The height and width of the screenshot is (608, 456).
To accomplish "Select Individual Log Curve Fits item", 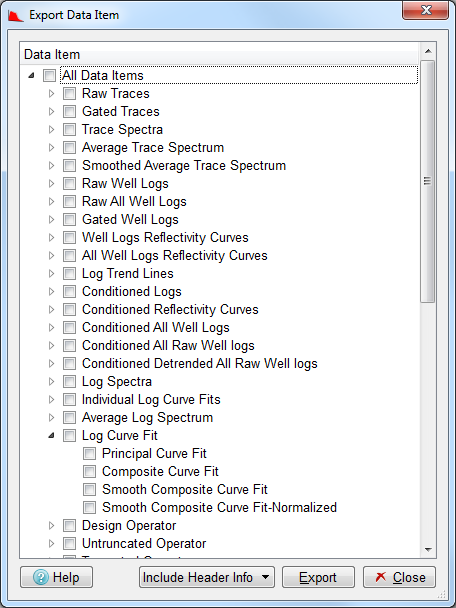I will tap(151, 399).
